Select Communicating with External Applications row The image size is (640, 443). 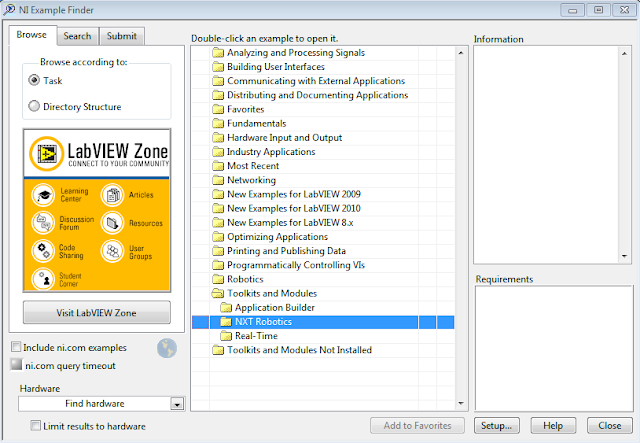click(x=323, y=81)
